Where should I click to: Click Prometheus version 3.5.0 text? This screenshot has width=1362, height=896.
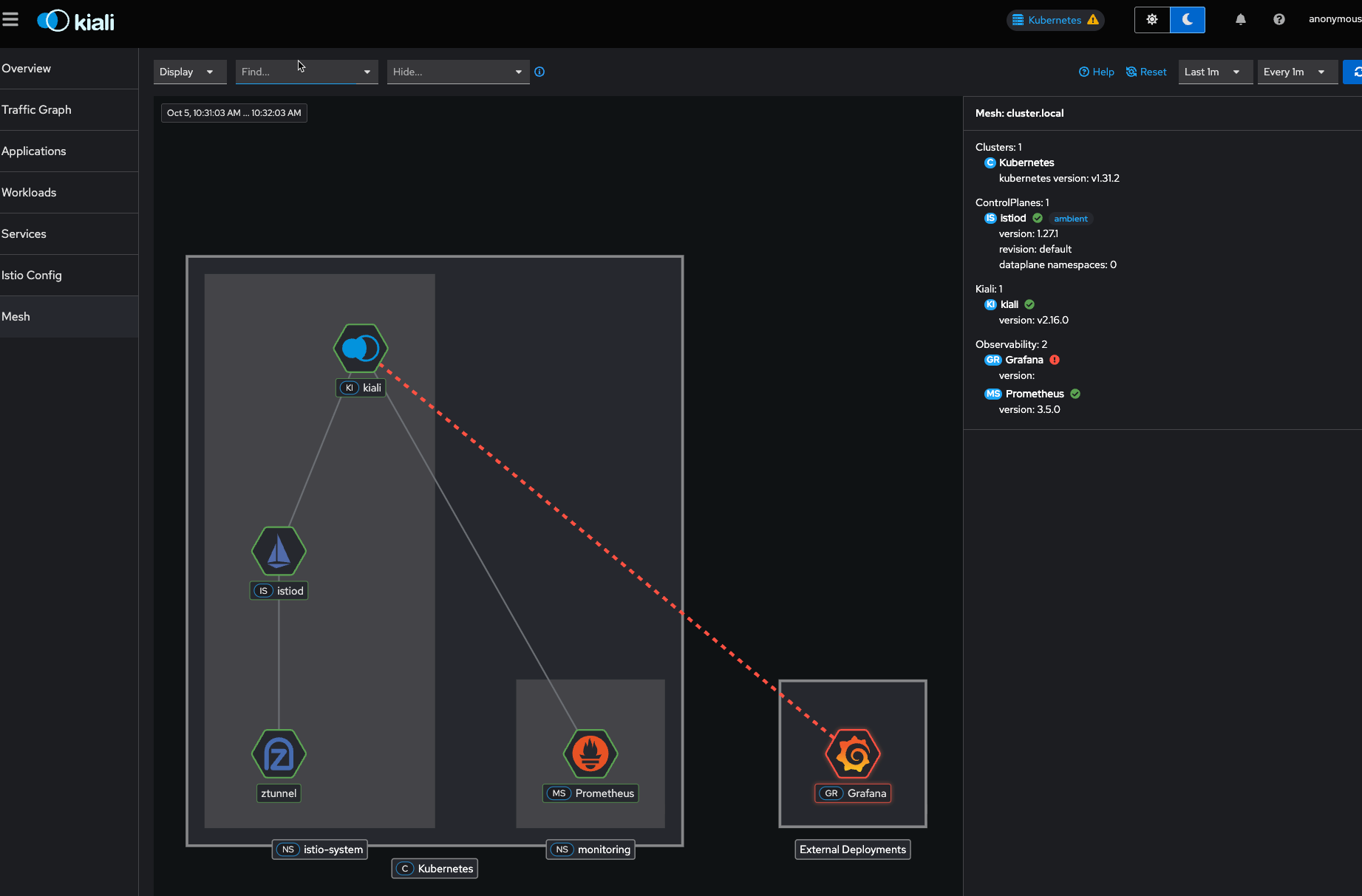click(x=1029, y=409)
